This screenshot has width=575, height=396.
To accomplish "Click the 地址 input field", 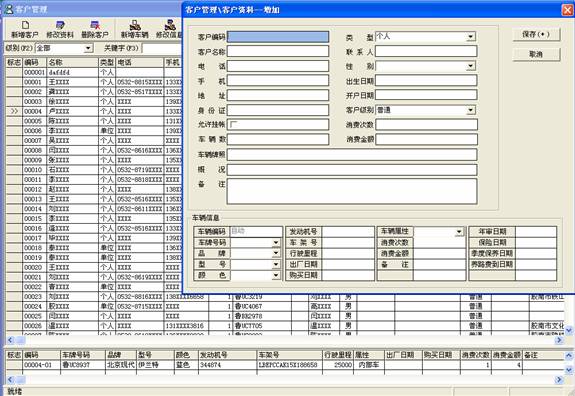I will click(278, 95).
